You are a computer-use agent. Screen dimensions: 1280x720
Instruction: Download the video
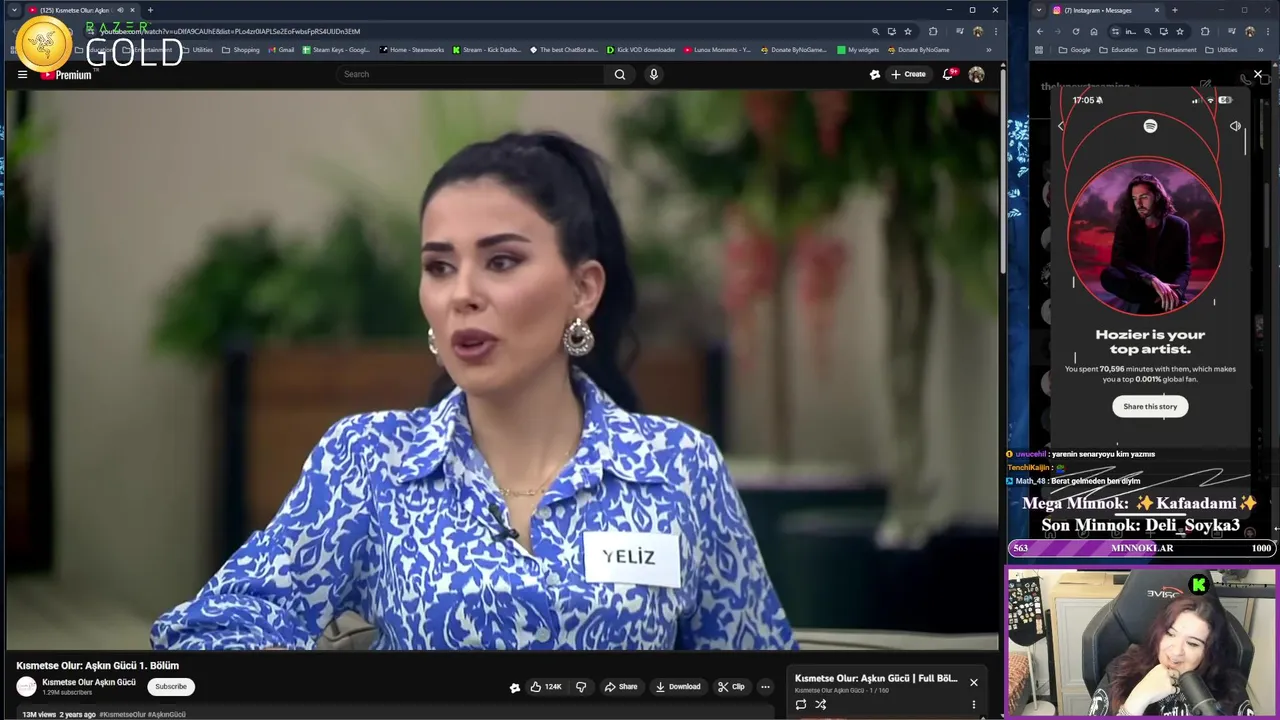tap(678, 687)
